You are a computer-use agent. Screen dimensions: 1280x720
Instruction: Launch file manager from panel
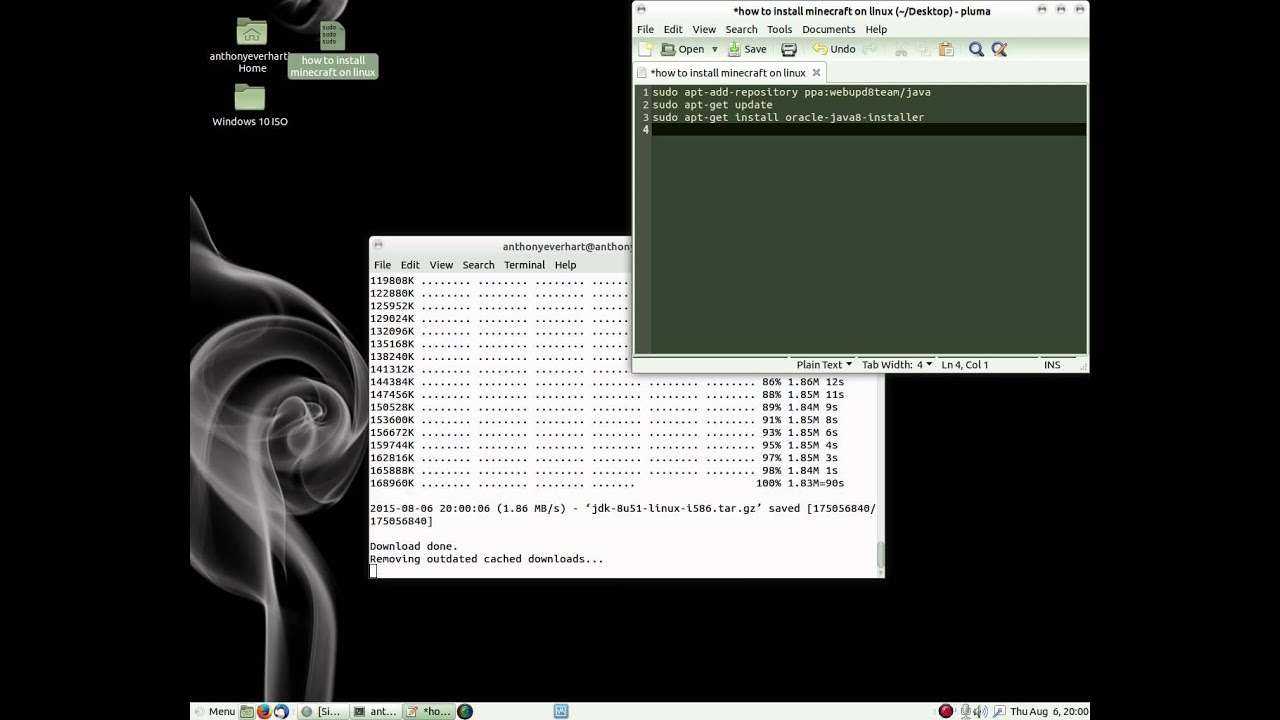click(247, 712)
